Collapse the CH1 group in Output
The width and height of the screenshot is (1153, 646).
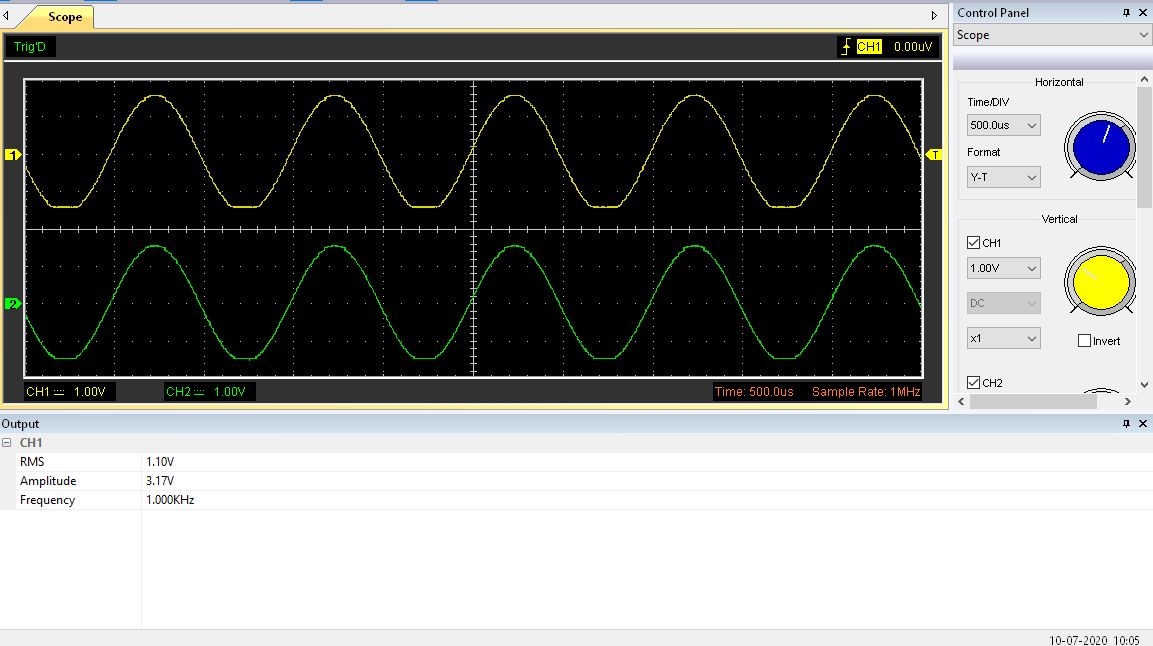[x=7, y=442]
